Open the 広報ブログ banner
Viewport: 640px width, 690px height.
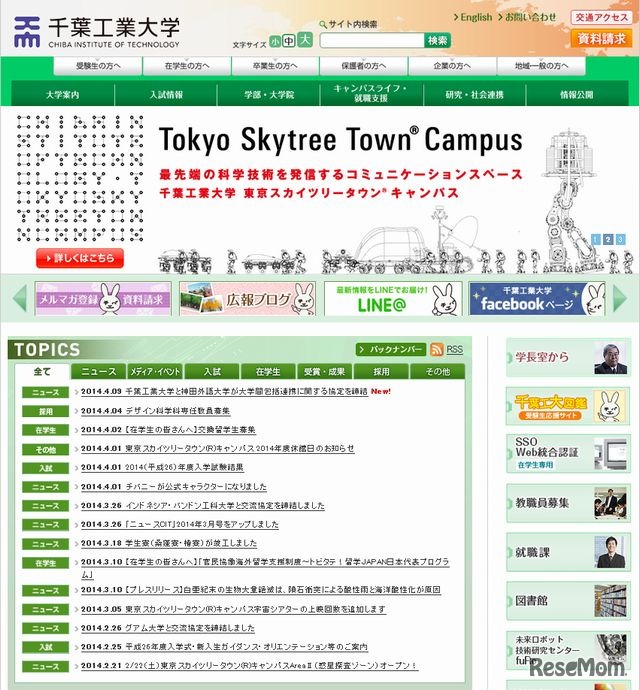coord(247,299)
